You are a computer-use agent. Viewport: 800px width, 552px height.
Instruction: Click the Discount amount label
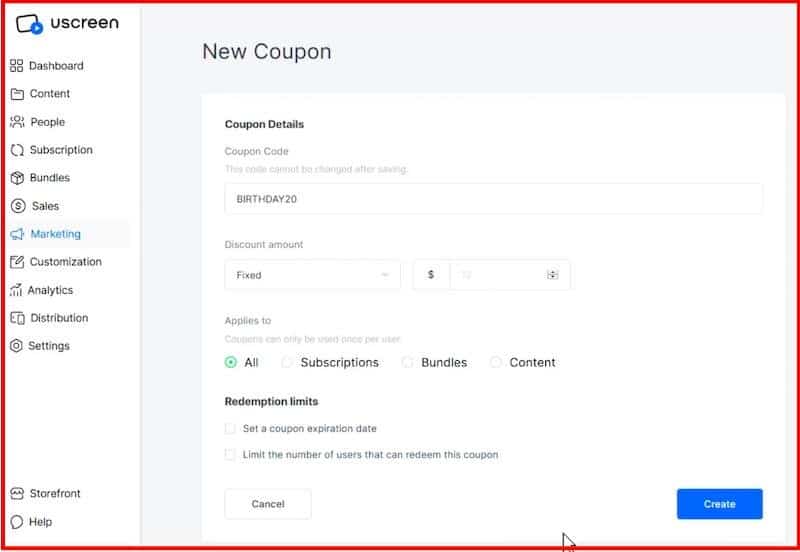(264, 244)
